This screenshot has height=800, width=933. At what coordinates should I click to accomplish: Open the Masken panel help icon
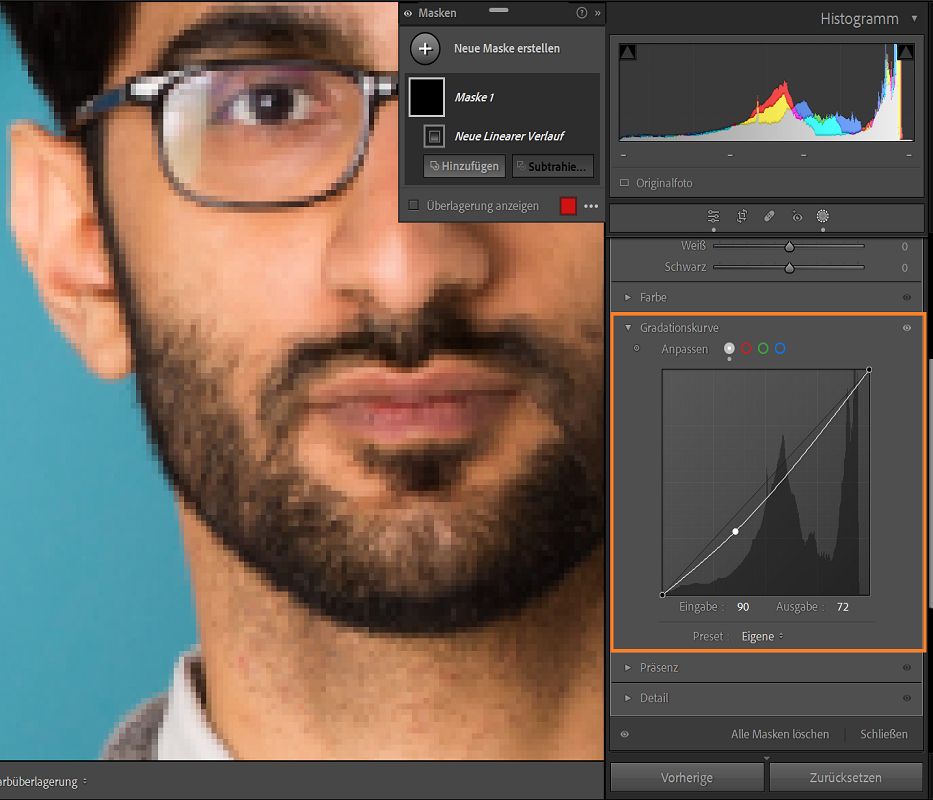[x=581, y=12]
